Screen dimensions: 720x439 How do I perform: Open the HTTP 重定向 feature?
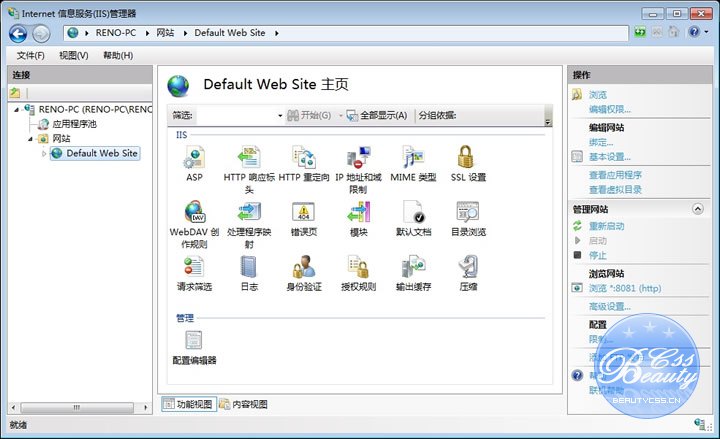click(304, 158)
